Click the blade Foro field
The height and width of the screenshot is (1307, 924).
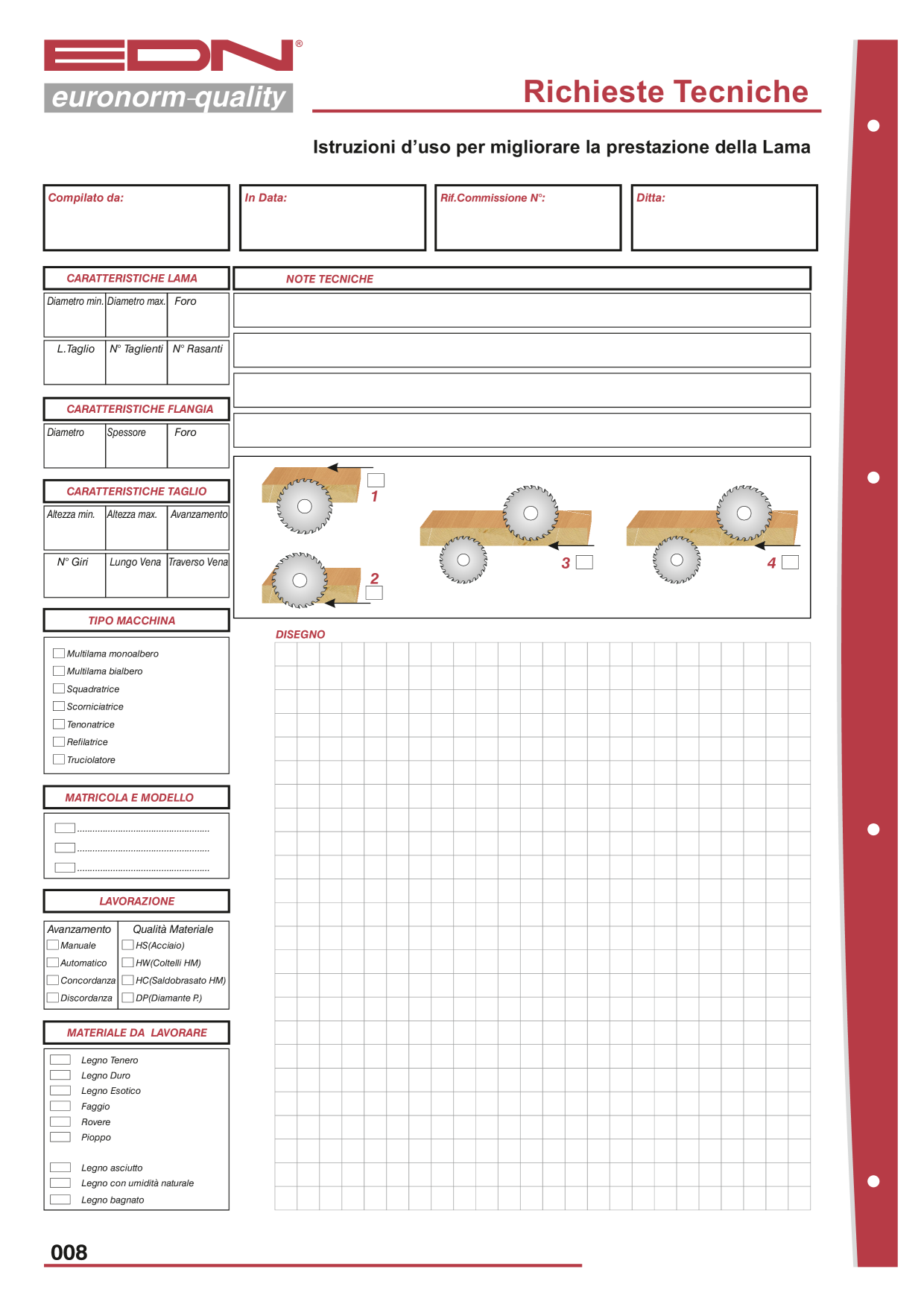coord(198,315)
